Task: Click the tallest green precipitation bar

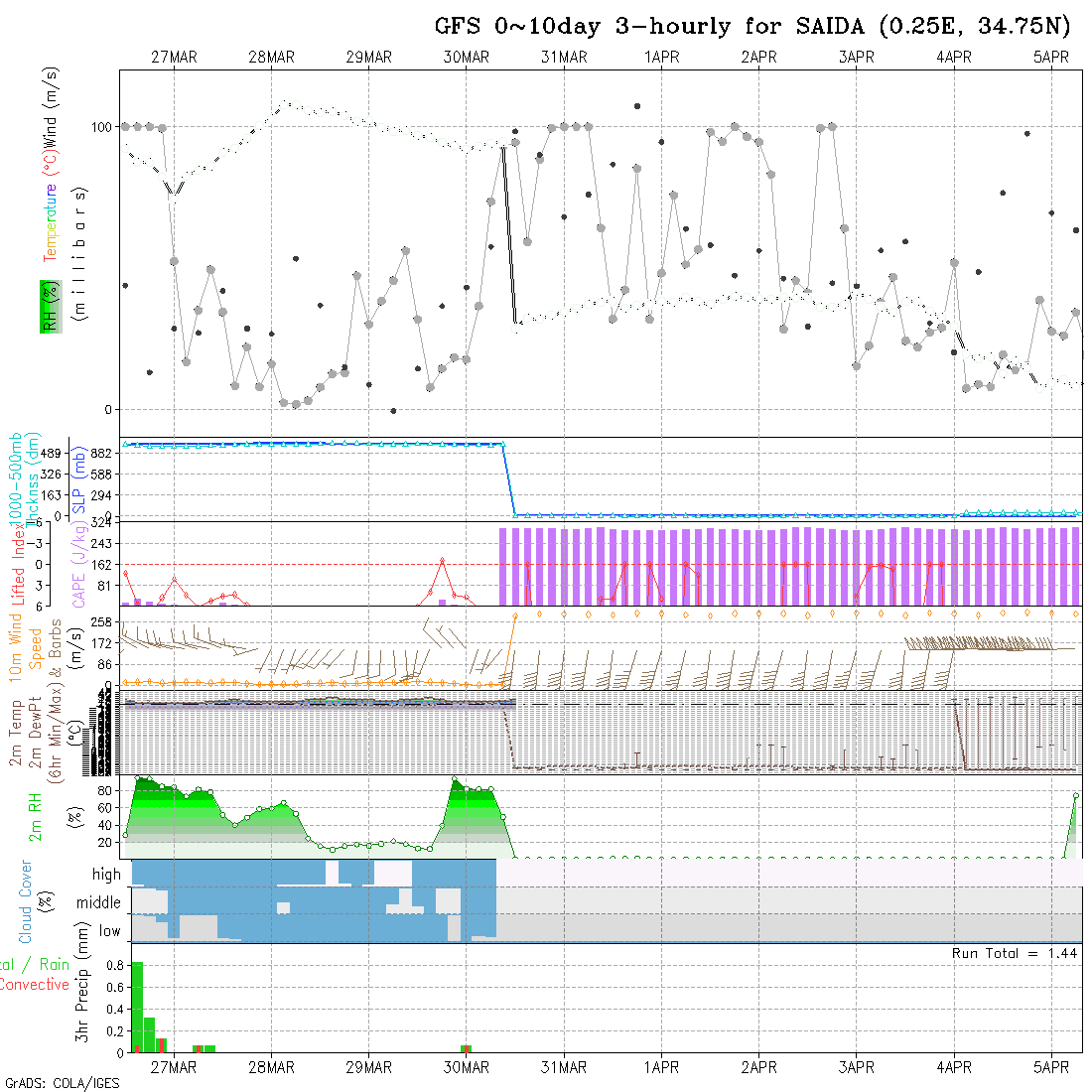Action: 137,1007
